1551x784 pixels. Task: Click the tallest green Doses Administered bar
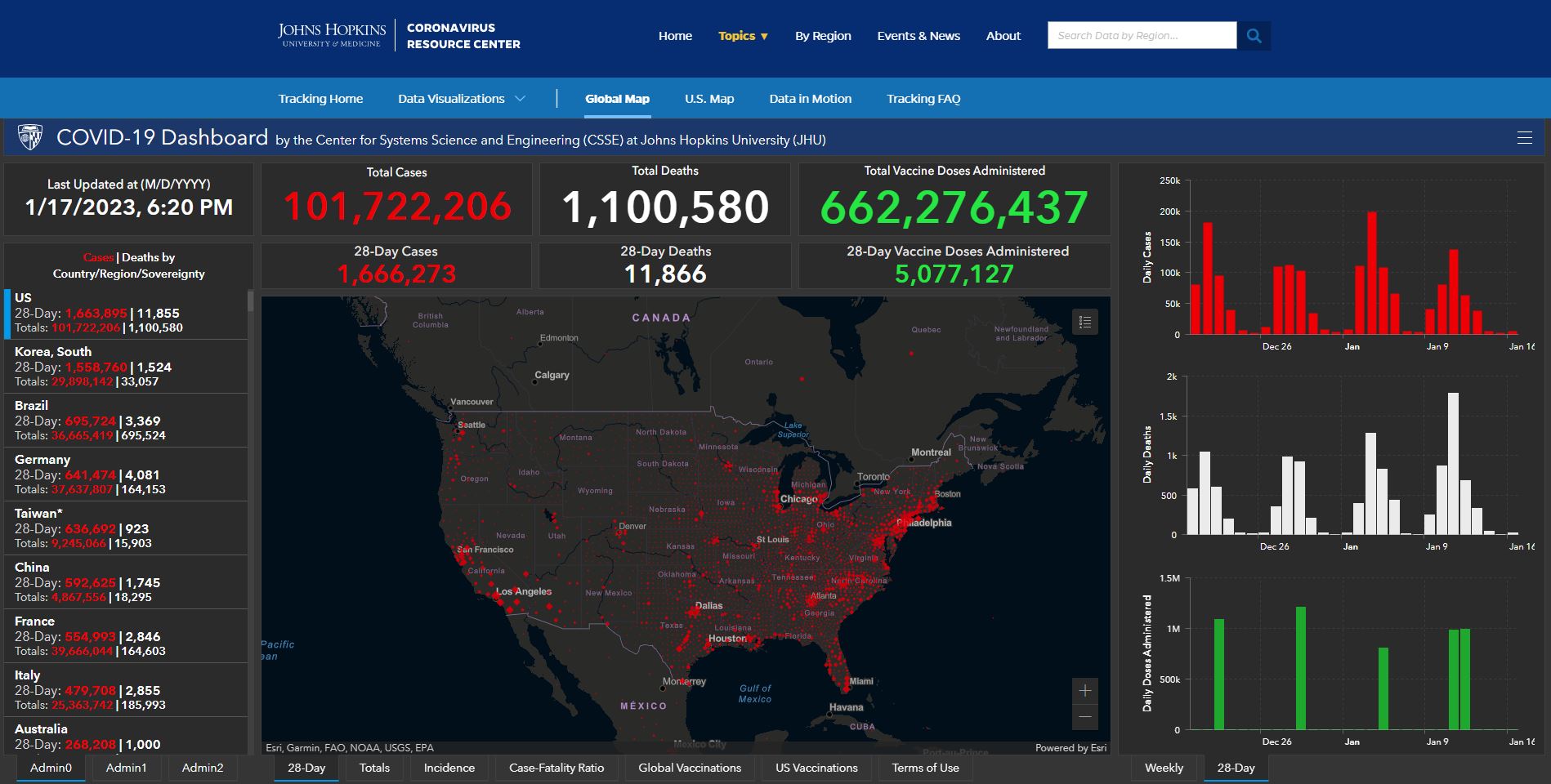click(x=1301, y=668)
